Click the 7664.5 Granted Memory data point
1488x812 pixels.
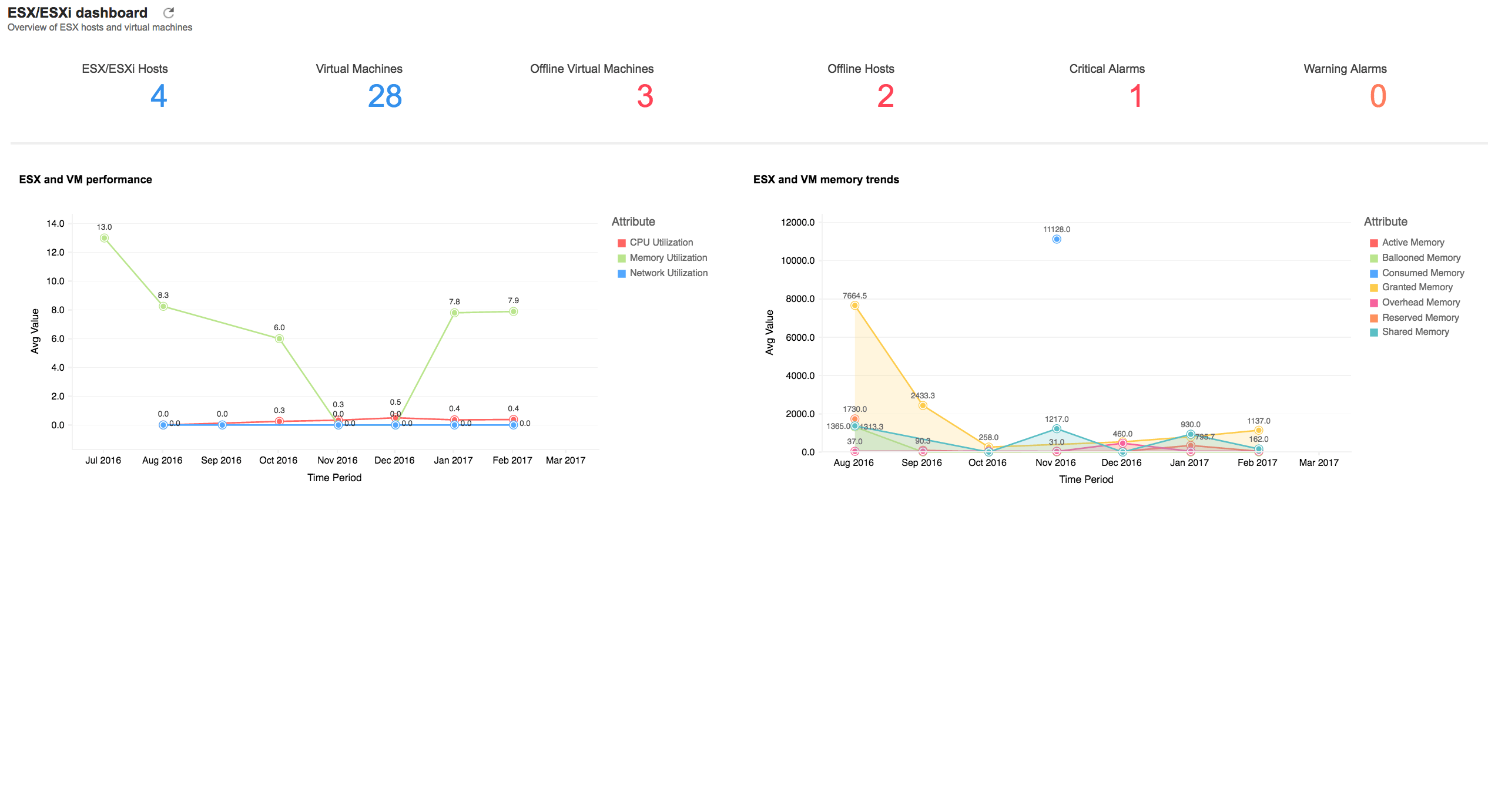pos(854,306)
